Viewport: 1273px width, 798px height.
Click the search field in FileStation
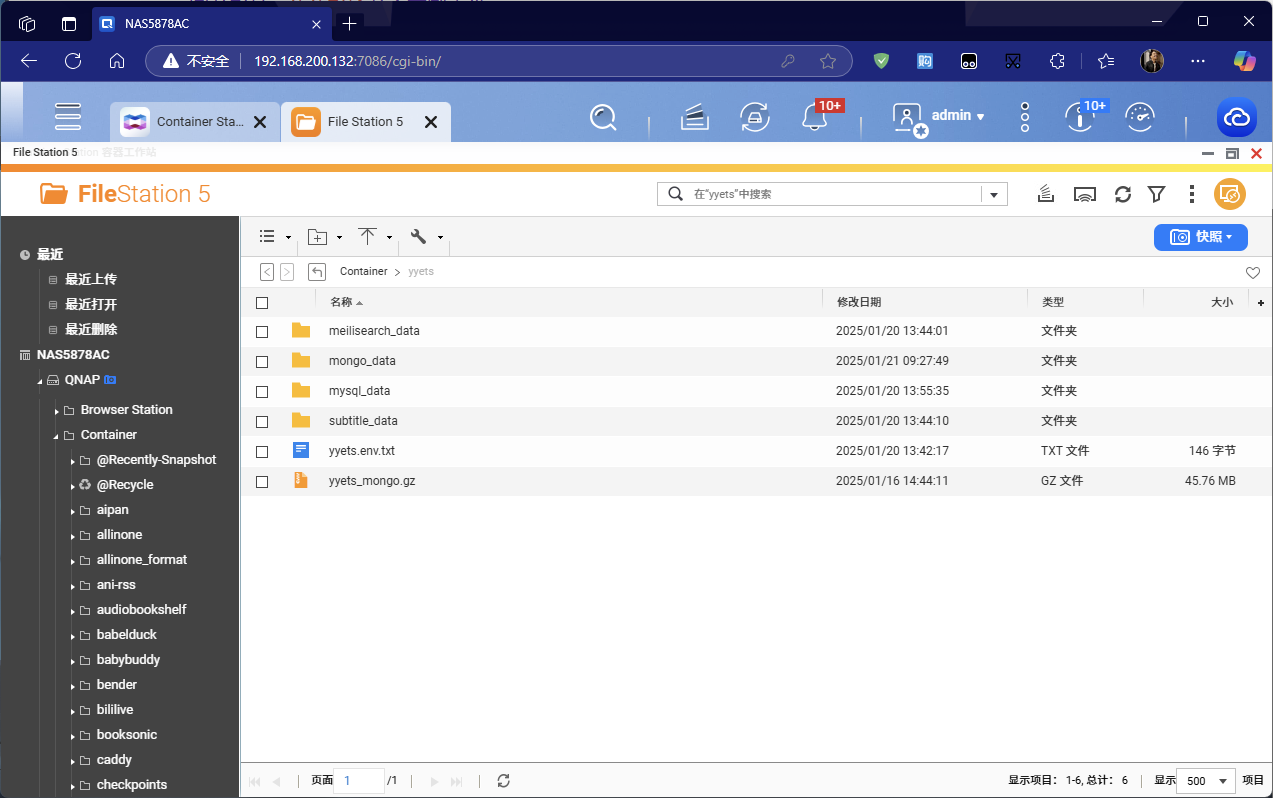pos(830,194)
